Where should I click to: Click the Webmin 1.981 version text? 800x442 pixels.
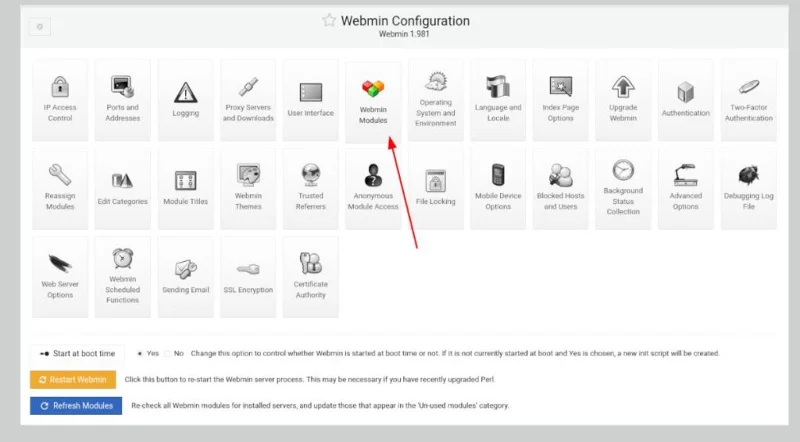click(x=404, y=34)
